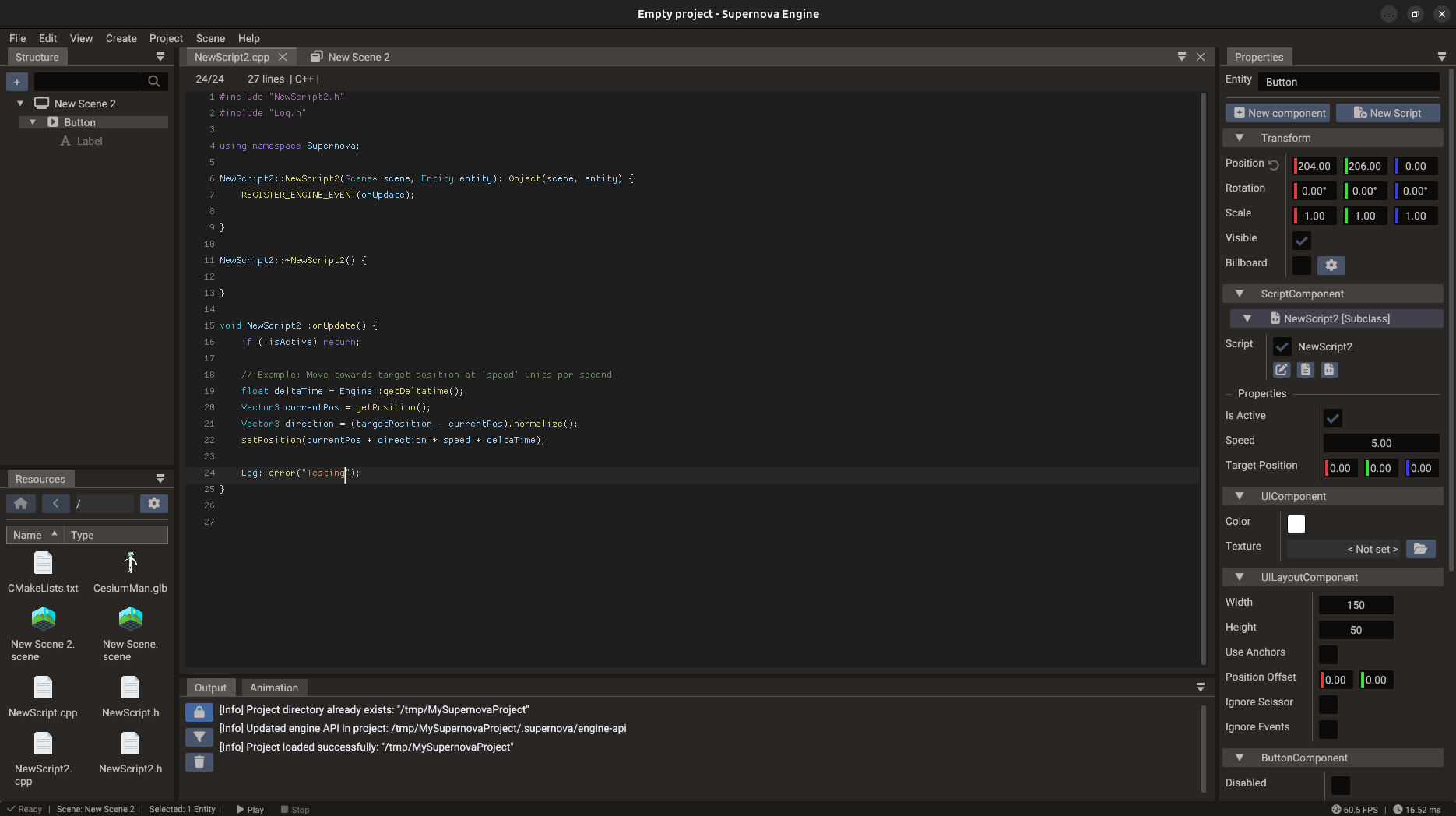This screenshot has height=816, width=1456.
Task: Click the New Script button
Action: 1387,112
